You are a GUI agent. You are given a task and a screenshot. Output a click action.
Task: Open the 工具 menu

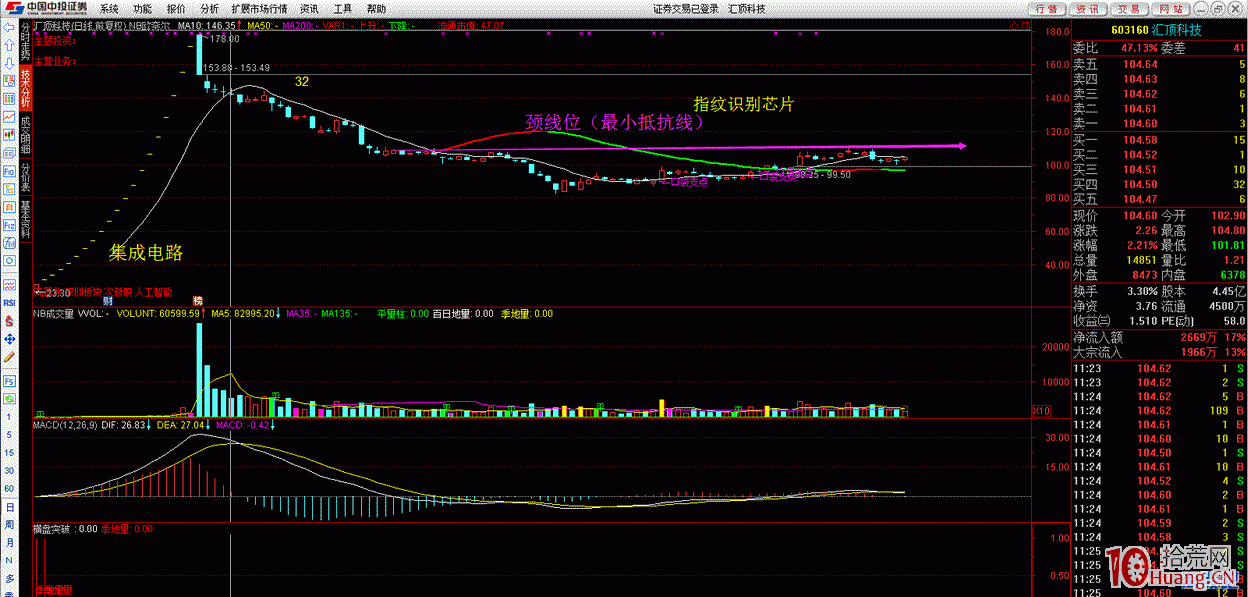coord(344,7)
